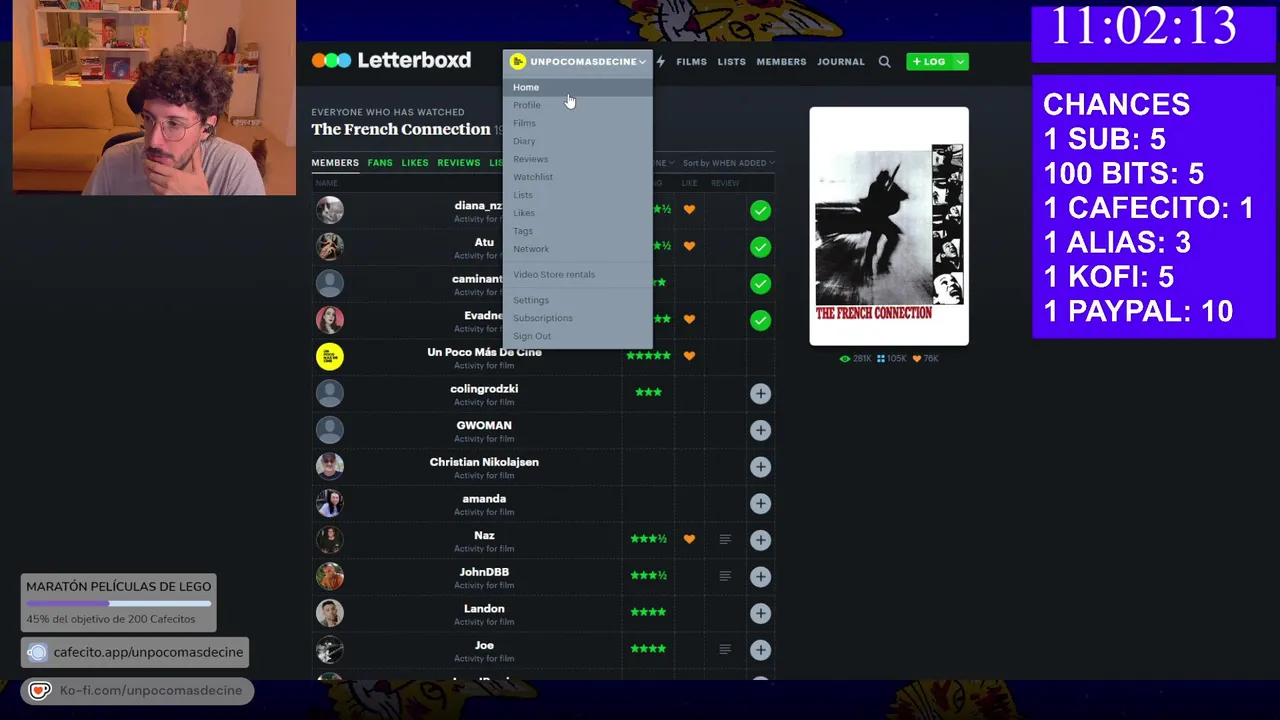Click the poster's 76K likes heart stat
Image resolution: width=1280 pixels, height=720 pixels.
click(x=925, y=358)
